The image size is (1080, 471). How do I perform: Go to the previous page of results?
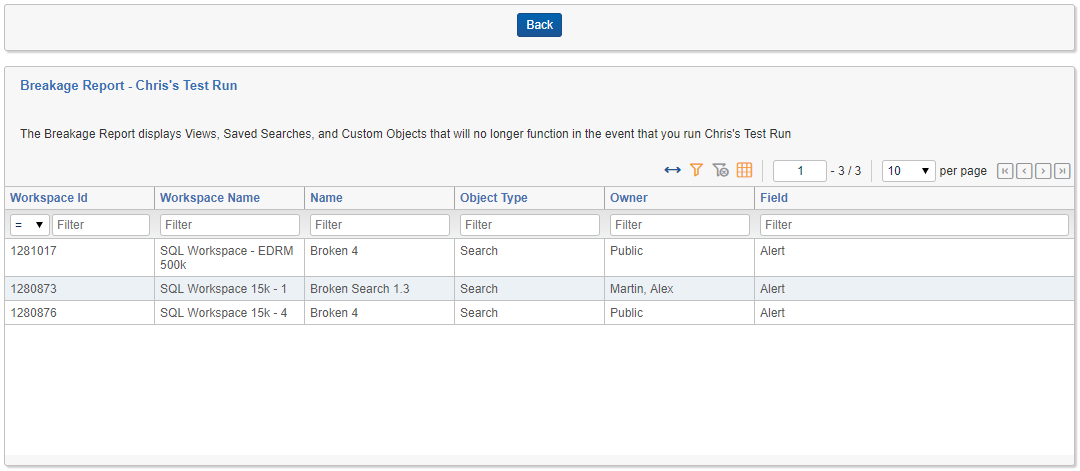1024,171
